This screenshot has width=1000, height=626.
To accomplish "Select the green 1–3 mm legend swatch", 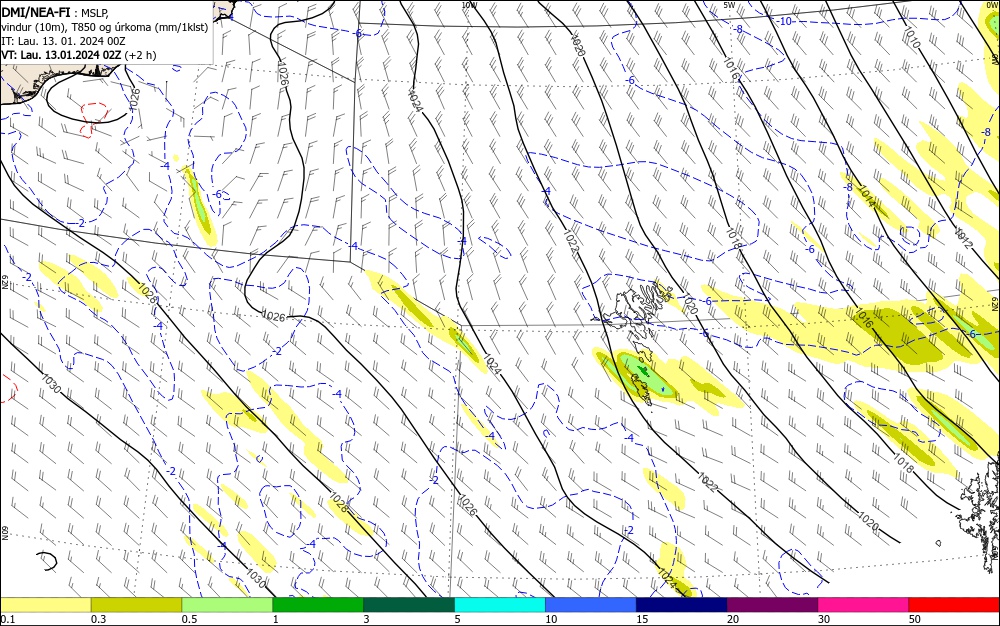I will click(x=318, y=605).
